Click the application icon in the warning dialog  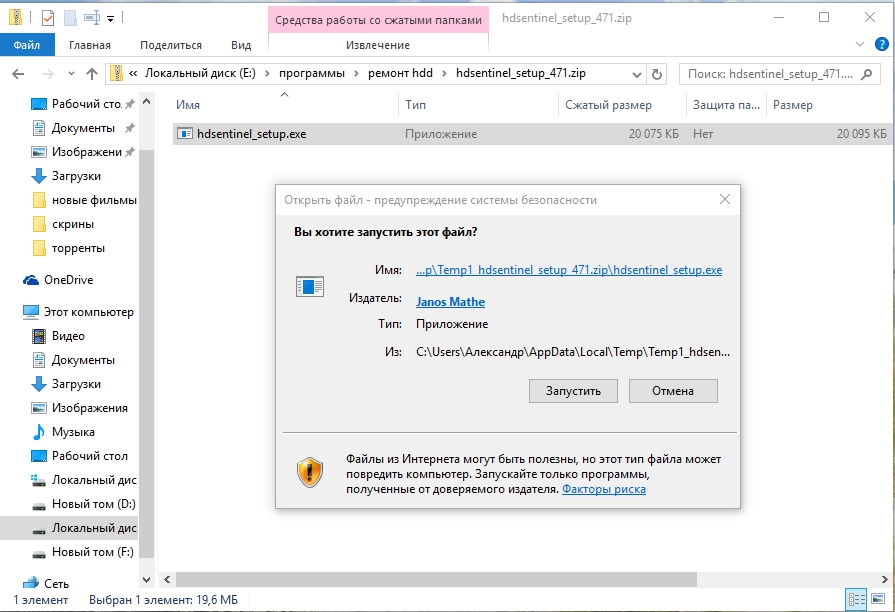309,287
